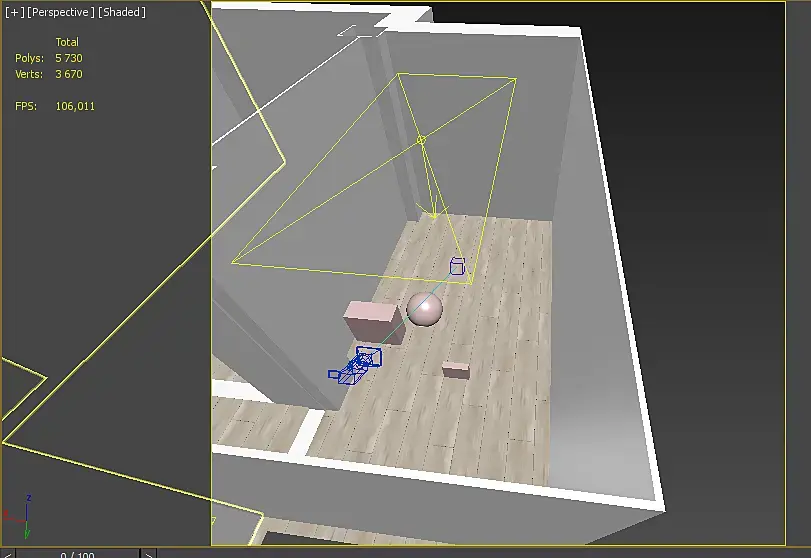Select the blue camera object icon
Viewport: 811px width, 558px height.
(356, 366)
